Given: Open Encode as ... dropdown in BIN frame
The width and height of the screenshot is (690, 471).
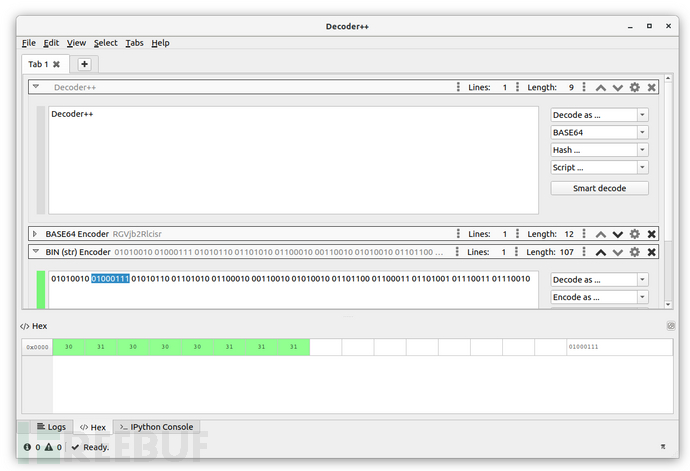Looking at the screenshot, I should click(599, 297).
